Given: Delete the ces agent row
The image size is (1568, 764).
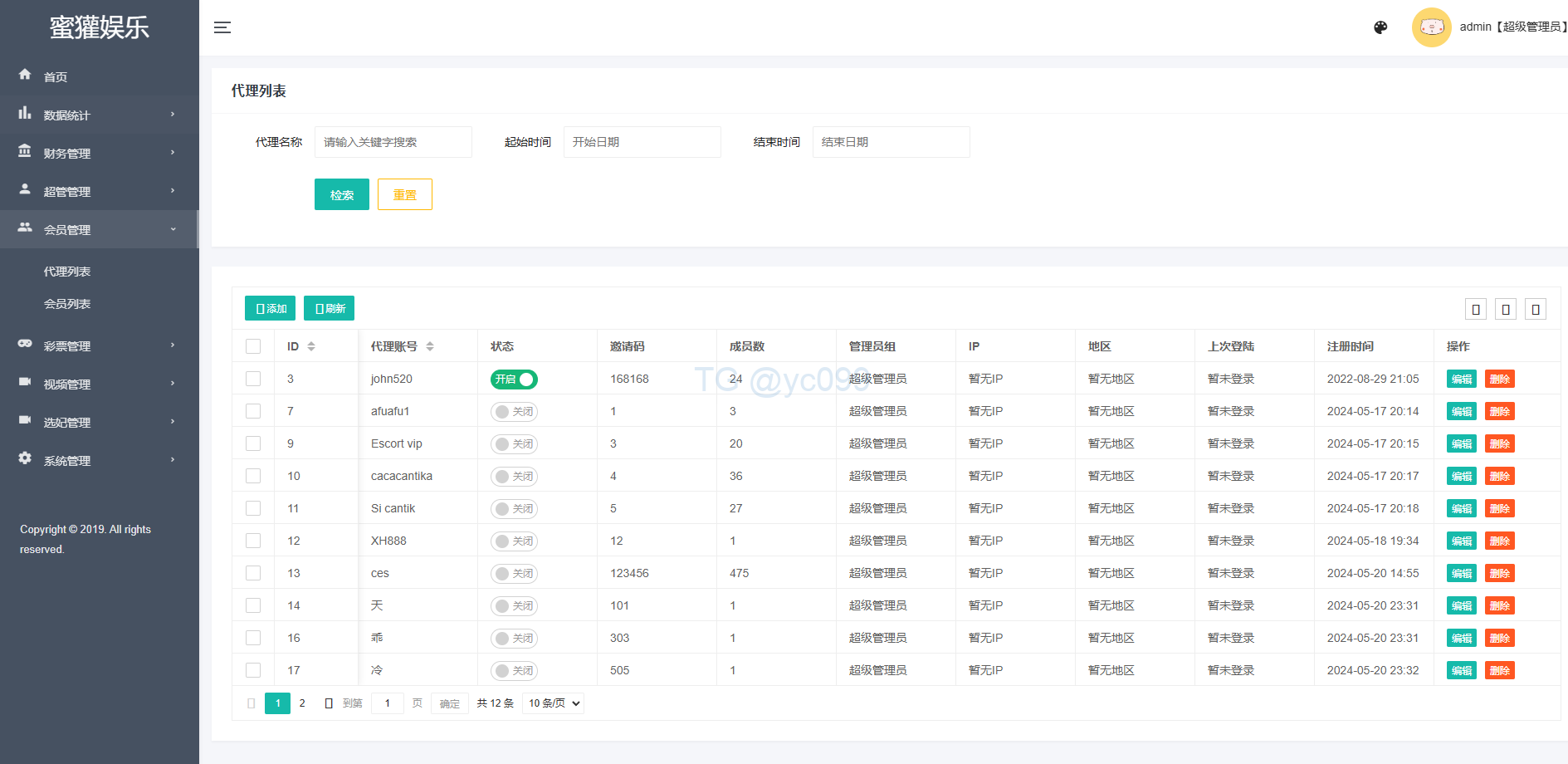Looking at the screenshot, I should coord(1499,573).
